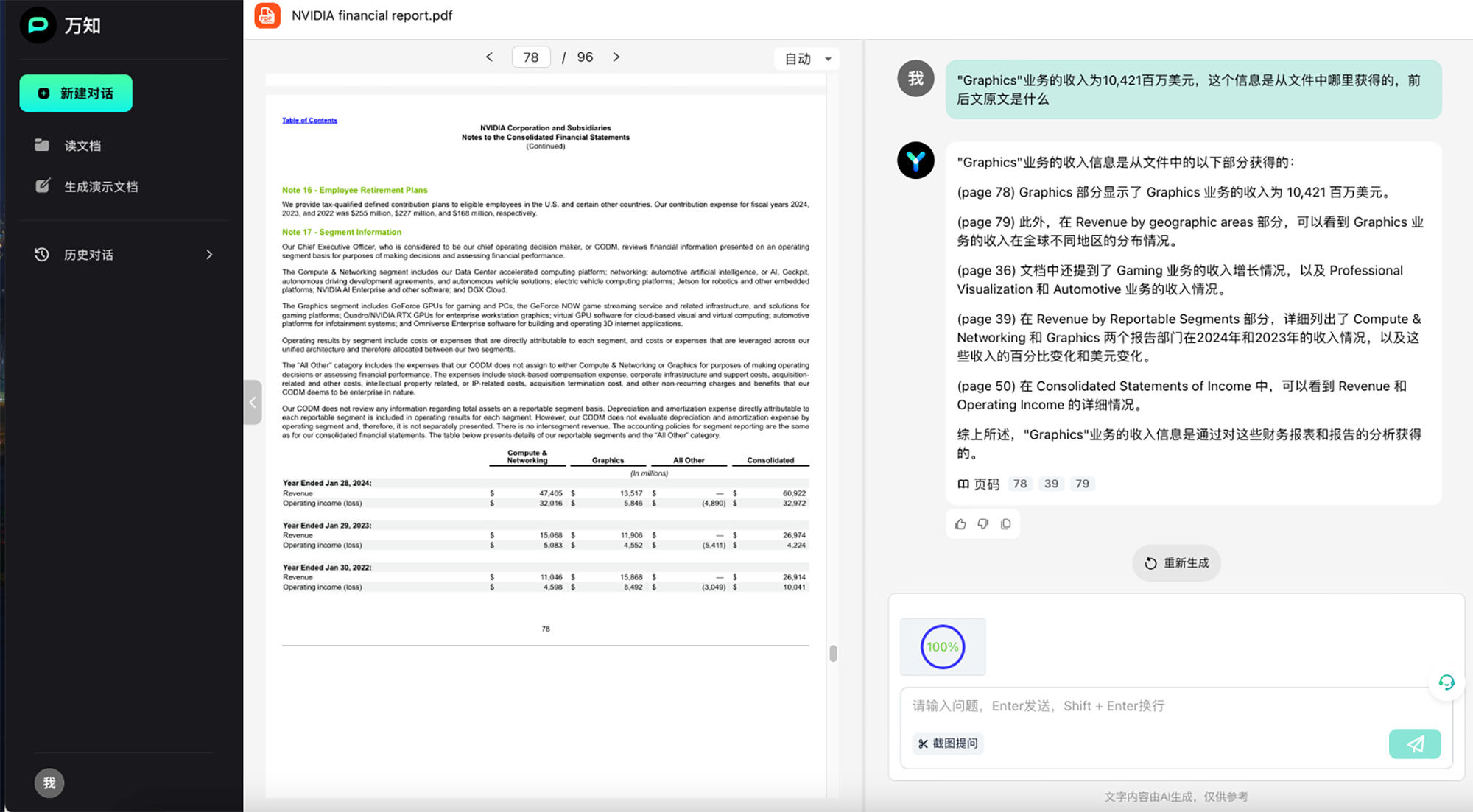This screenshot has width=1473, height=812.
Task: Click the thumbs up feedback icon
Action: pos(960,524)
